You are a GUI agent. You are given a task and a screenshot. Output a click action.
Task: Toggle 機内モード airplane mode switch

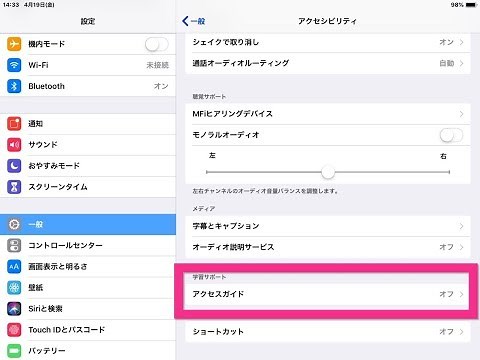tap(157, 44)
